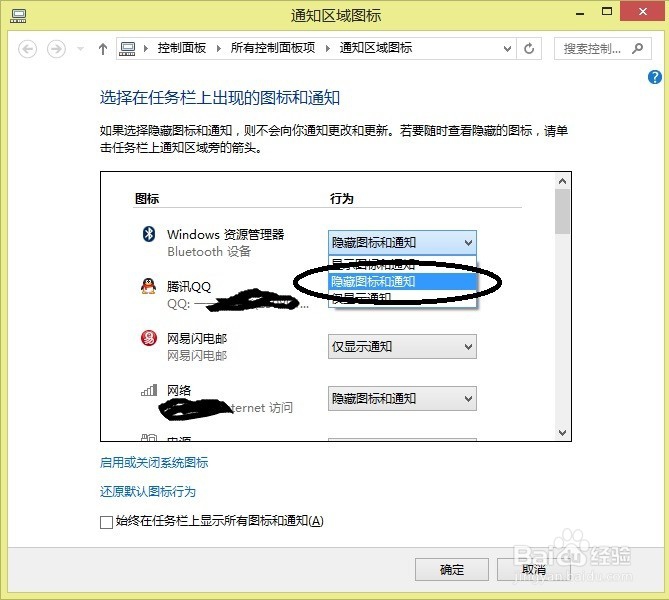
Task: Click the 图标 column header
Action: (x=147, y=198)
